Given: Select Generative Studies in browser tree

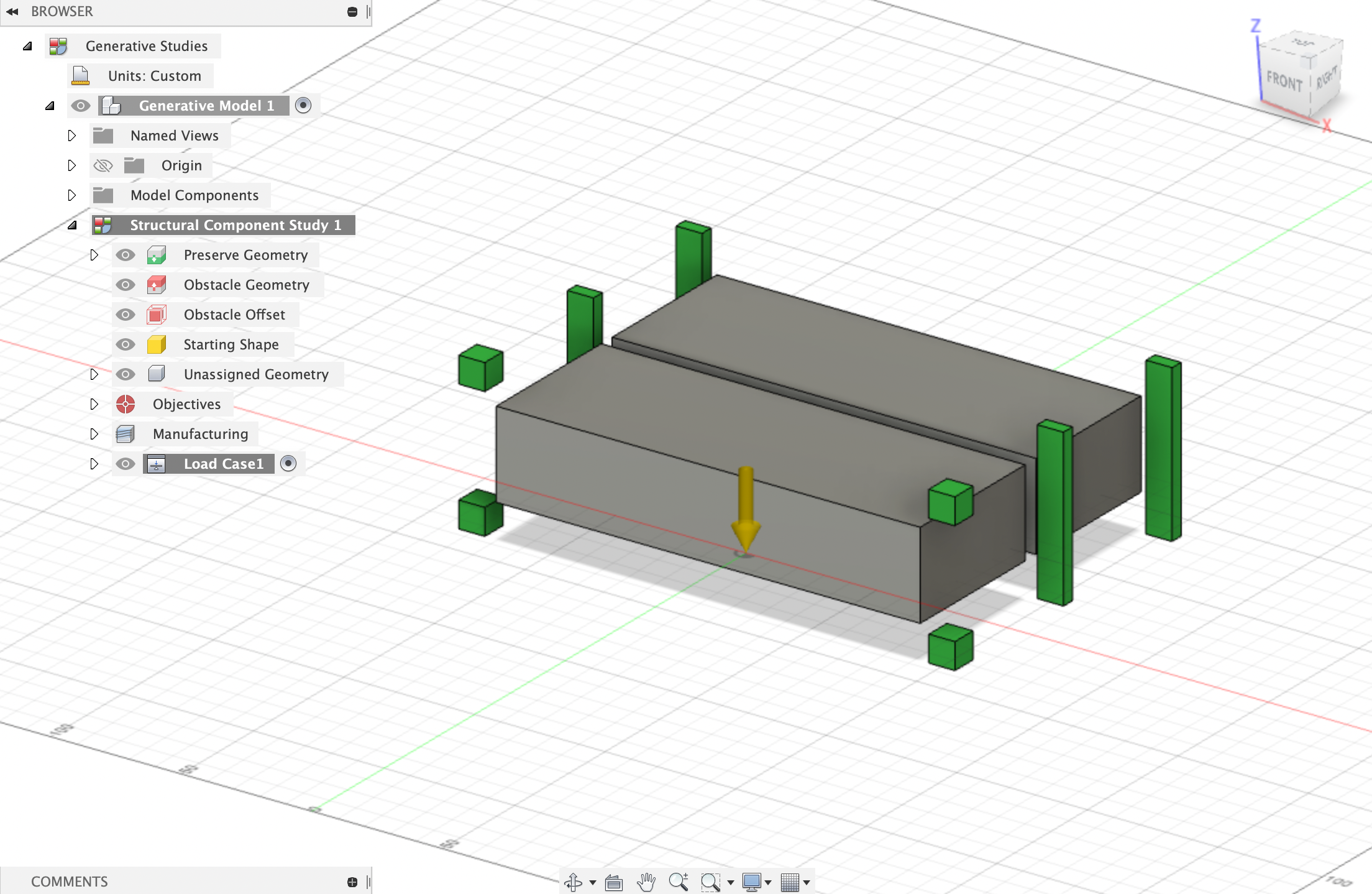Looking at the screenshot, I should pyautogui.click(x=146, y=45).
